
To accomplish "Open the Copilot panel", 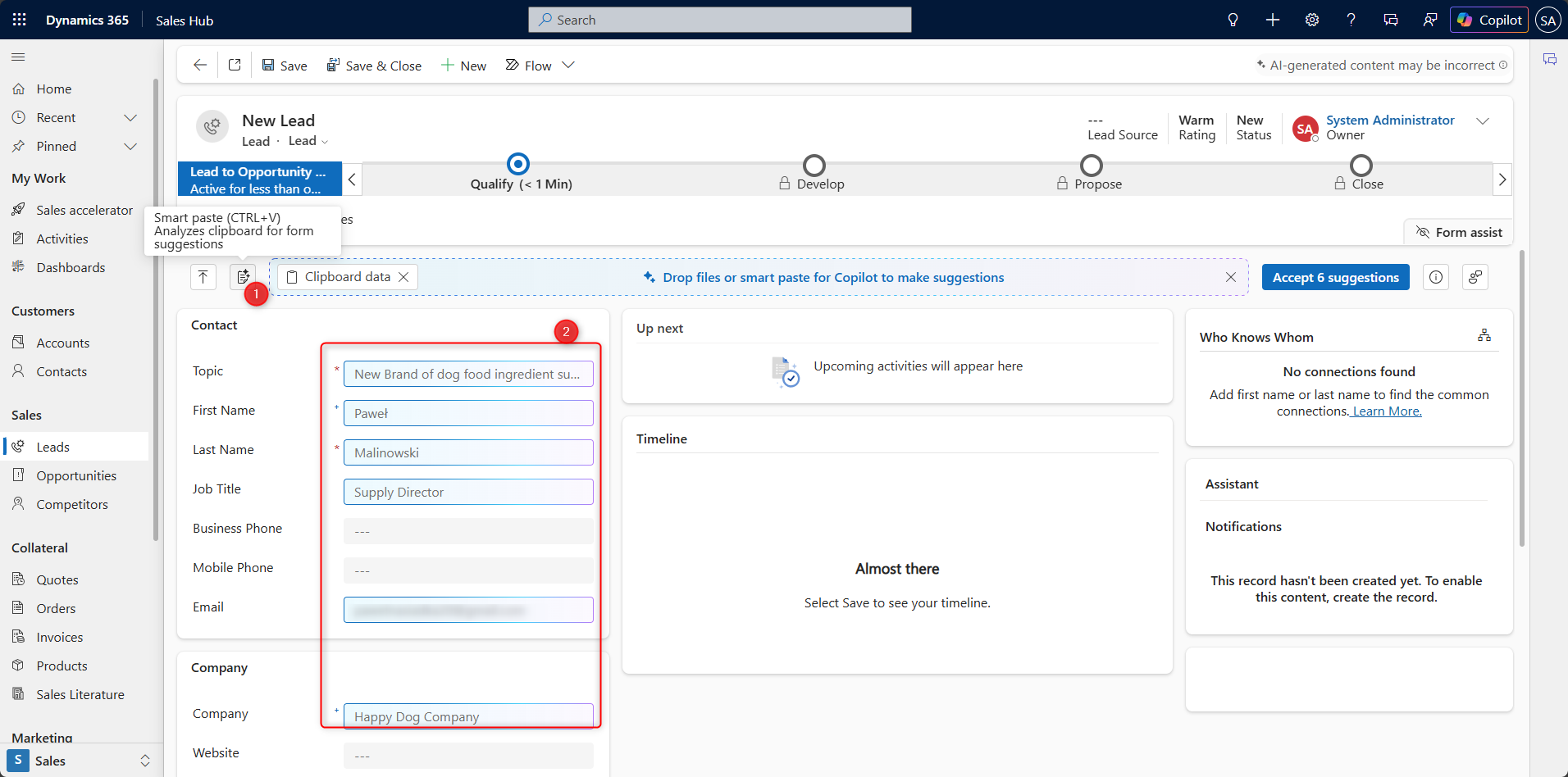I will pyautogui.click(x=1488, y=20).
